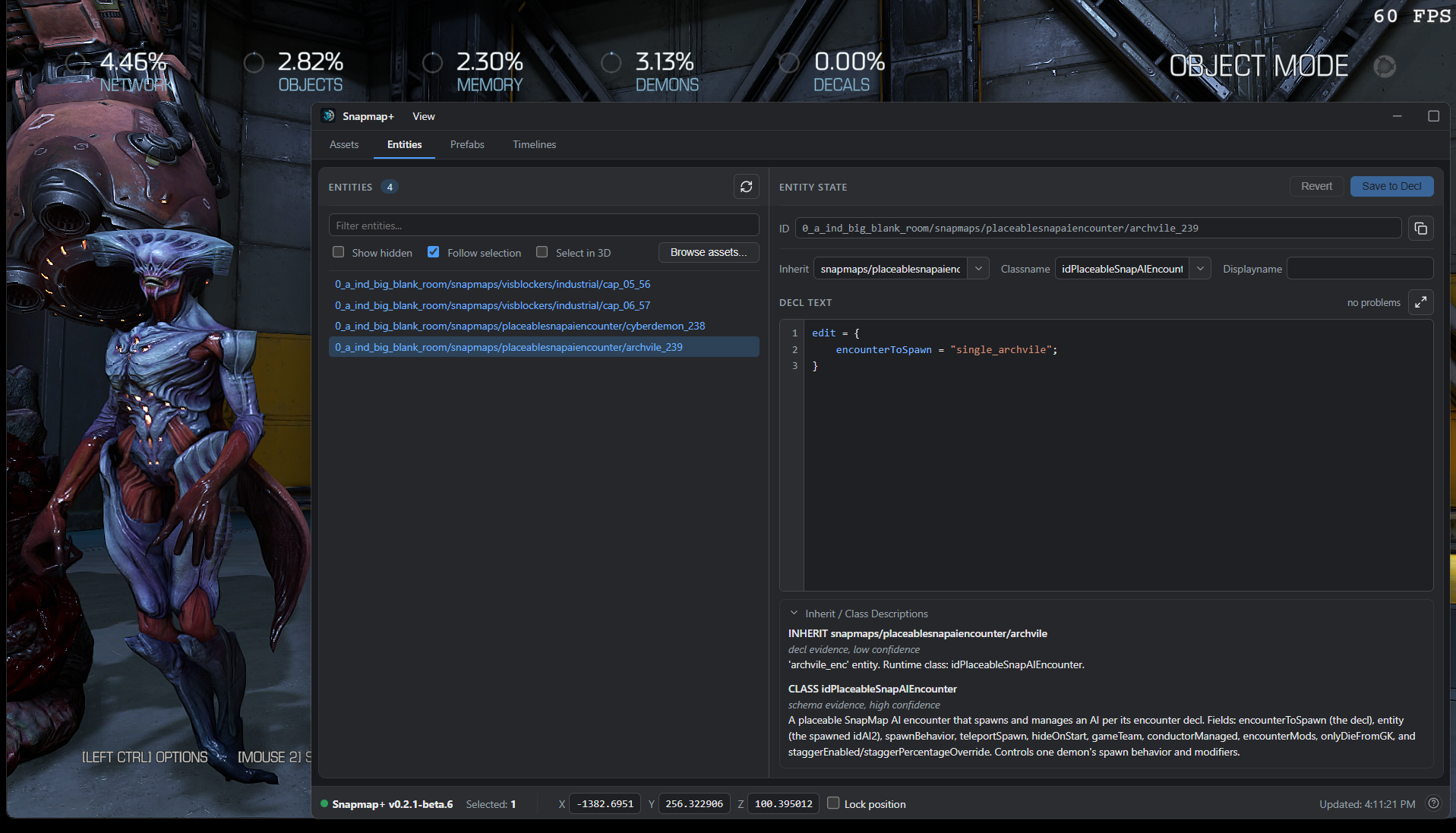Select cyberdemon_238 entity

pos(544,326)
